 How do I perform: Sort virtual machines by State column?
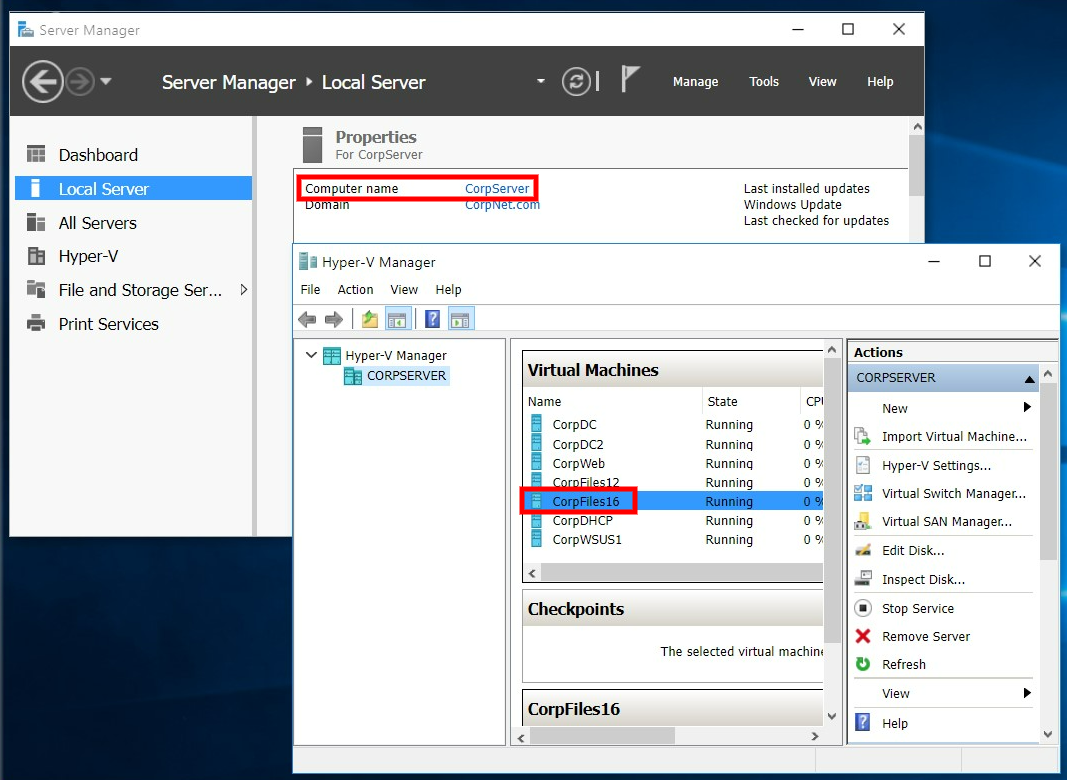tap(751, 402)
